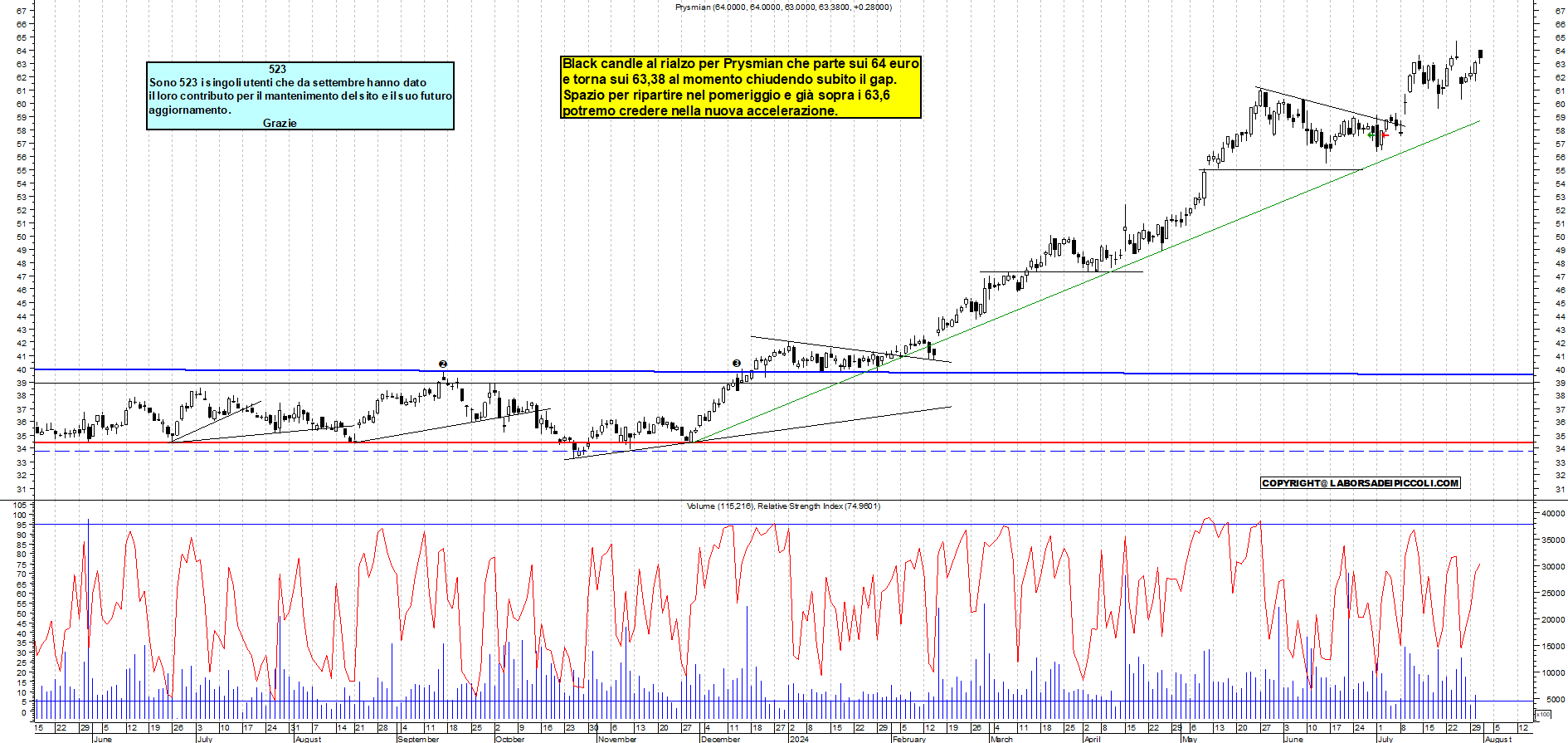Click the 'April' month label

(1093, 739)
